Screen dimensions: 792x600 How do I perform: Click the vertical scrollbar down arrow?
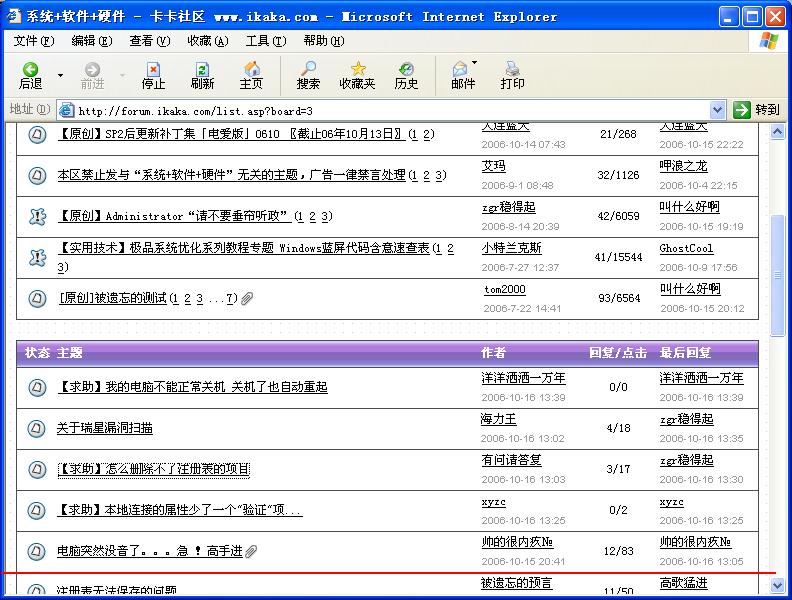[778, 588]
